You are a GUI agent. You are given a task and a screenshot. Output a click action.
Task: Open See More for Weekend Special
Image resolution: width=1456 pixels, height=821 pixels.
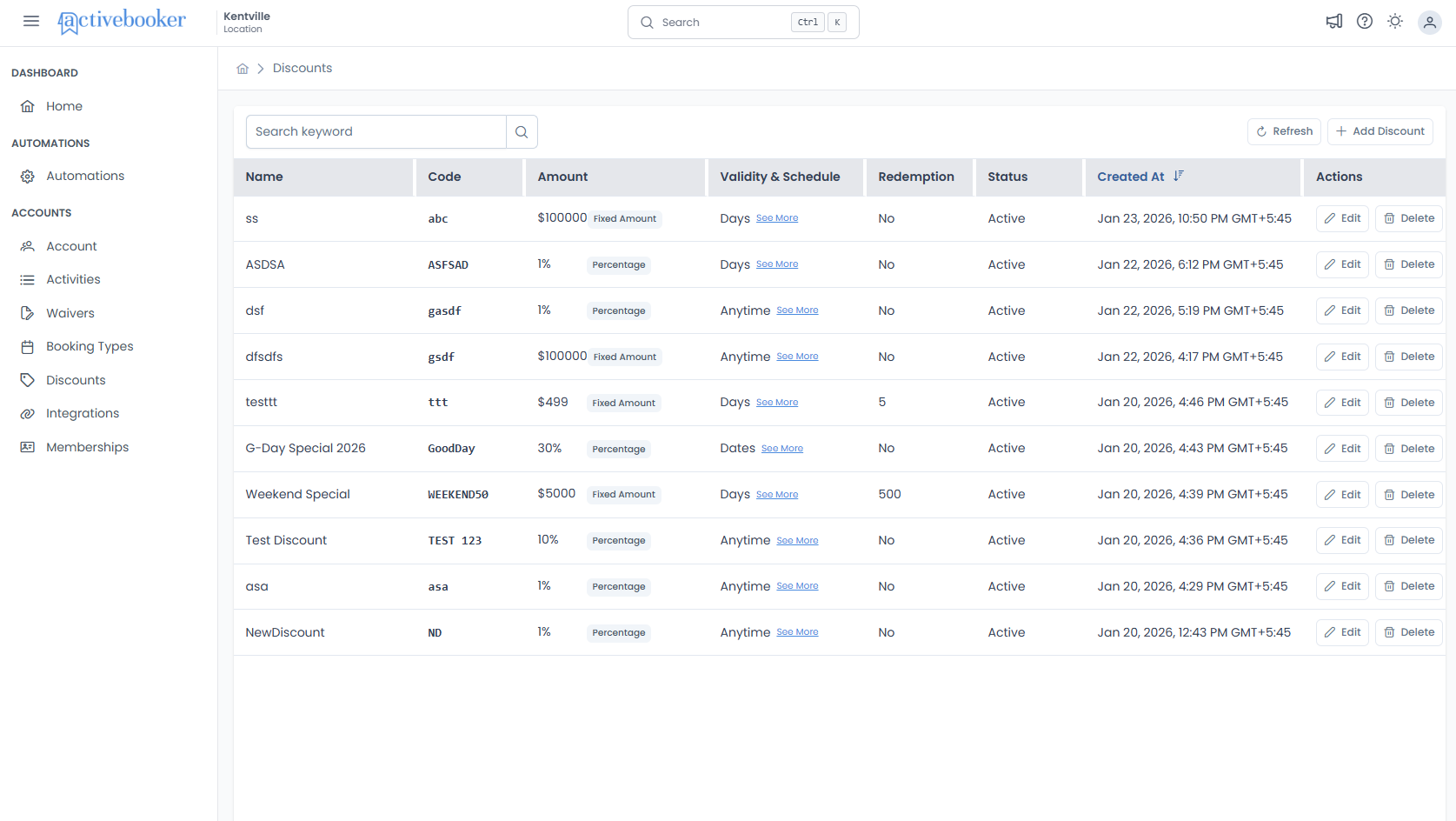coord(777,495)
